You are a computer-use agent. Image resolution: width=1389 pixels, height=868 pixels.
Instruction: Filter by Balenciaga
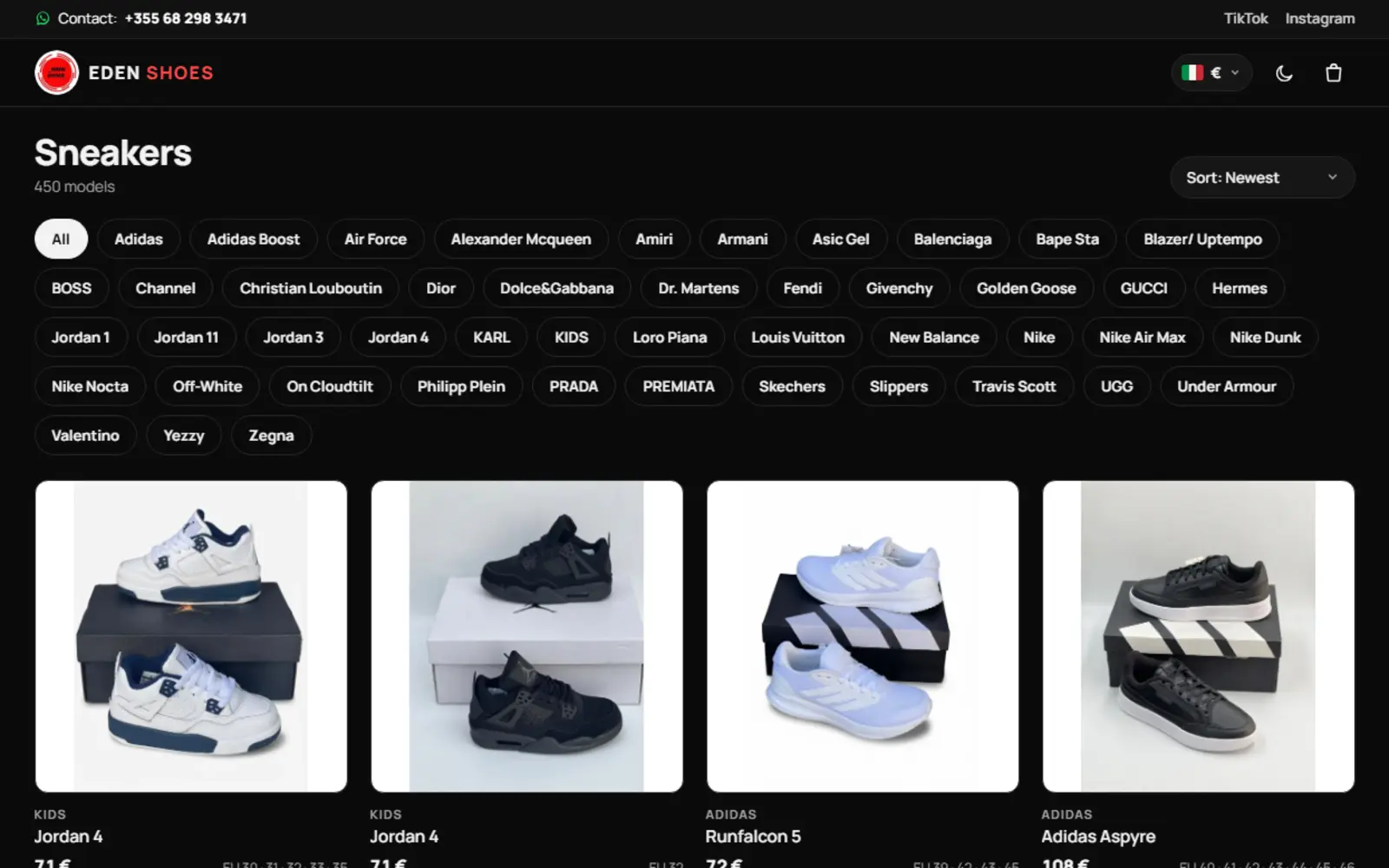click(x=952, y=240)
